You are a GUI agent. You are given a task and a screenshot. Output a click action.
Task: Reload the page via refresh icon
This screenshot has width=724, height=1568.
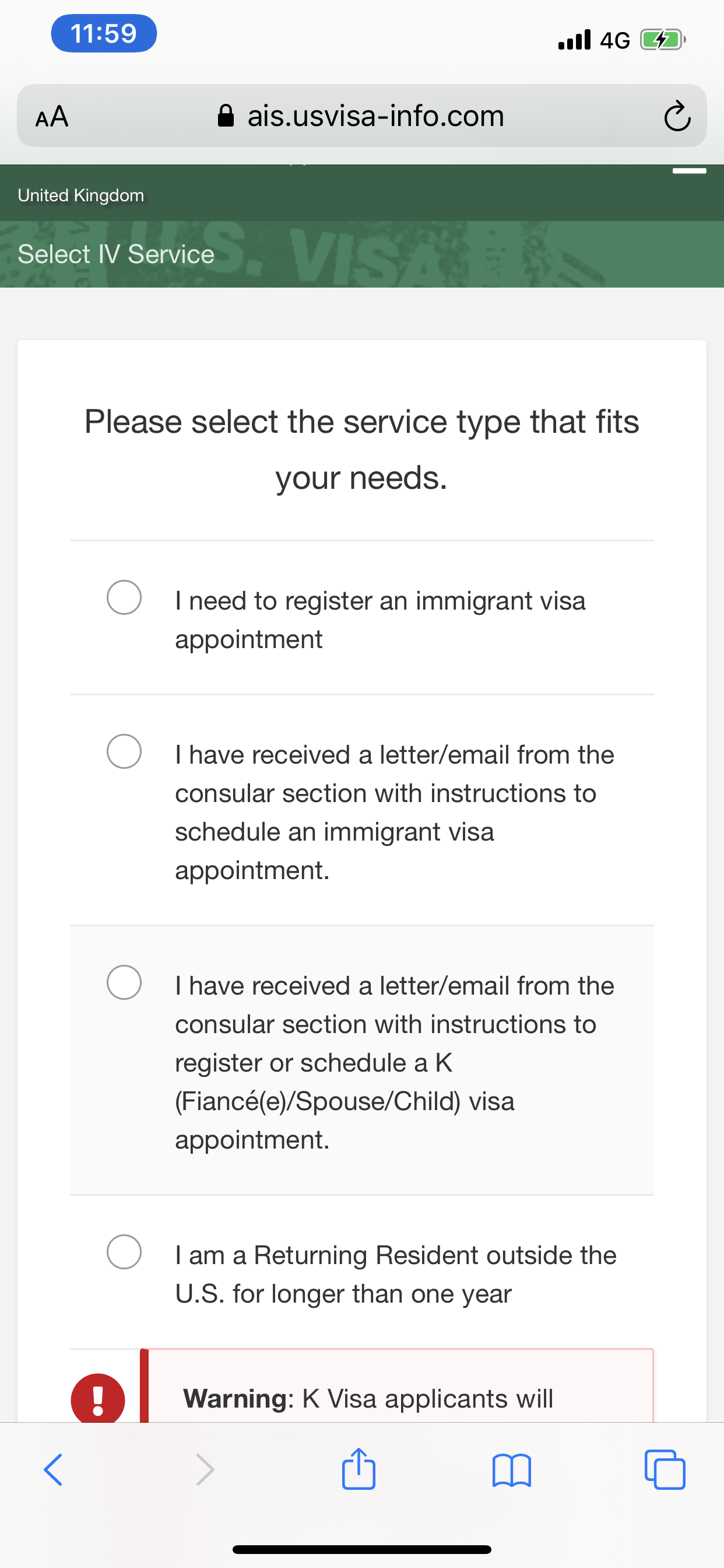677,116
